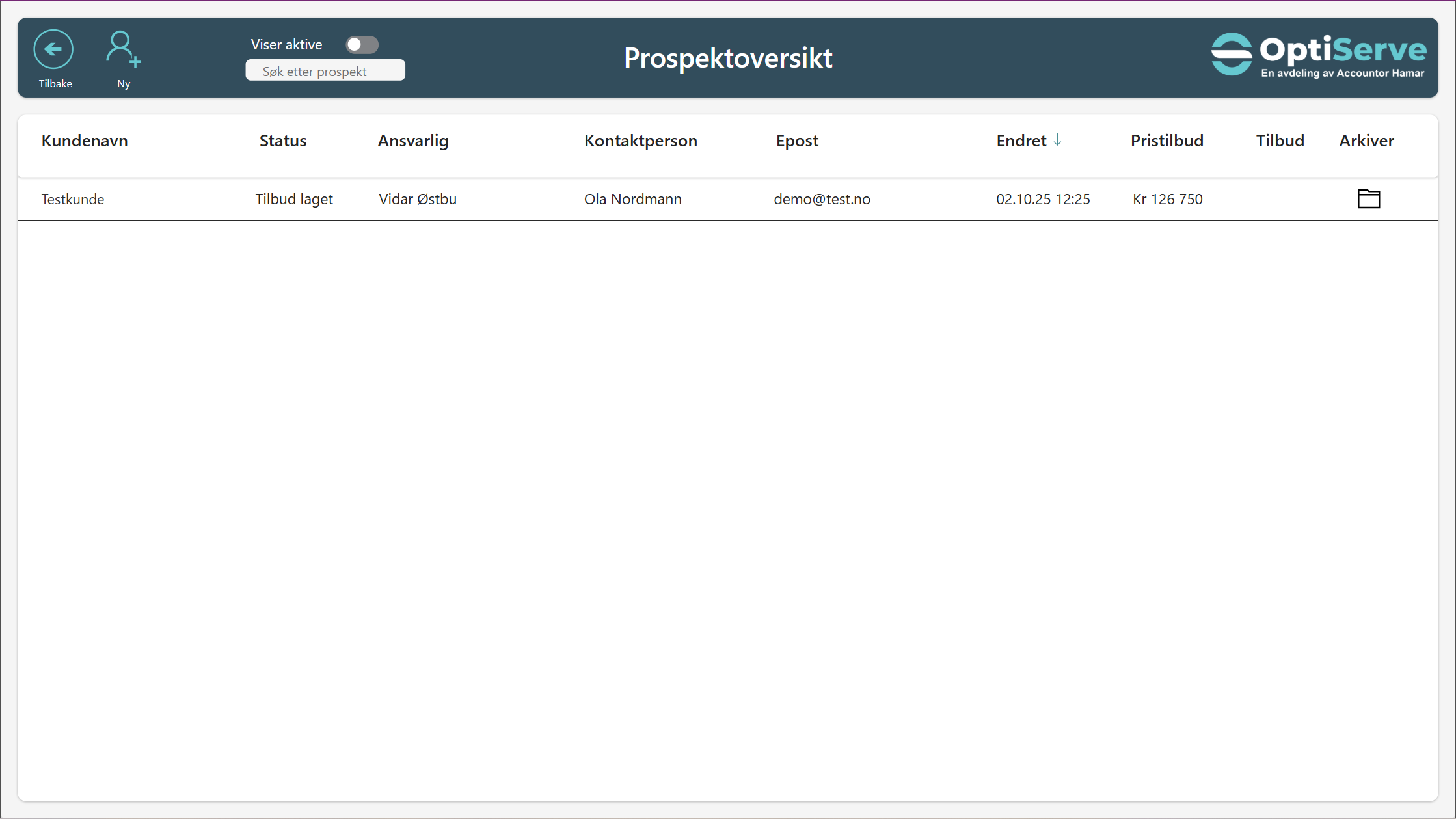
Task: Click the Tilbake back arrow icon
Action: tap(53, 49)
